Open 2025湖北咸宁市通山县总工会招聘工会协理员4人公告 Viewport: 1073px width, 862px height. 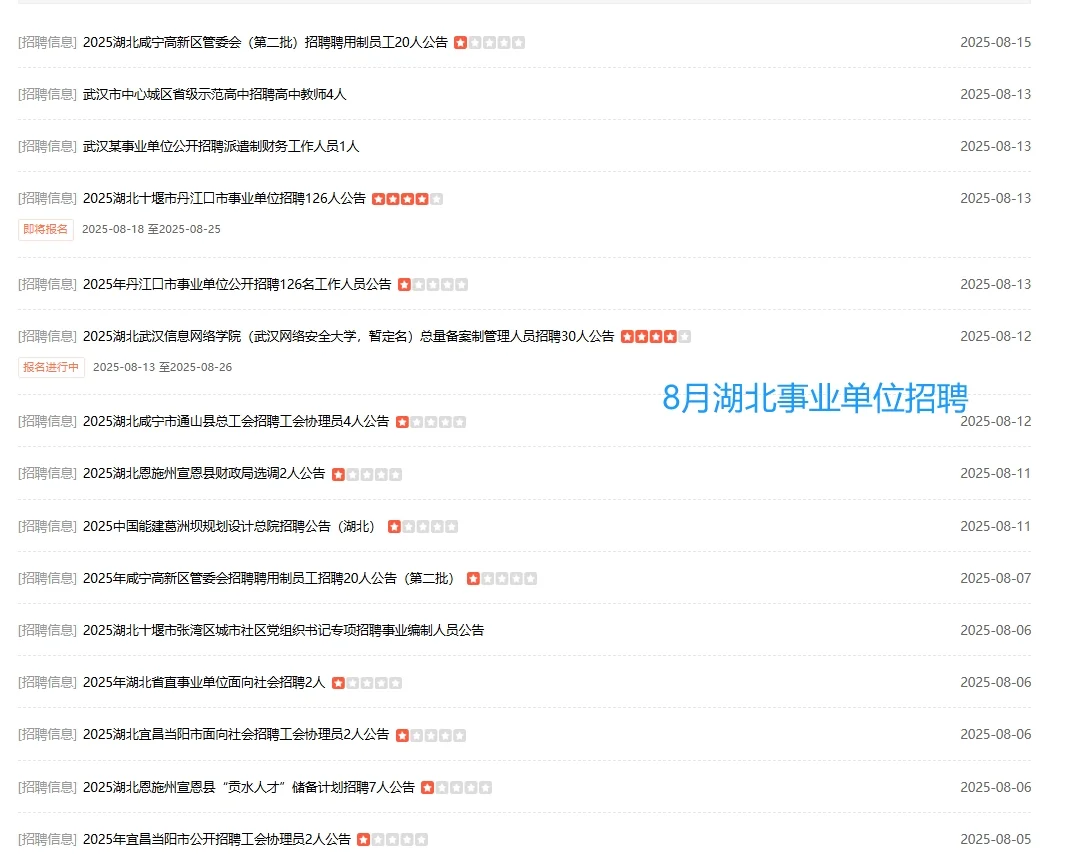pyautogui.click(x=235, y=421)
